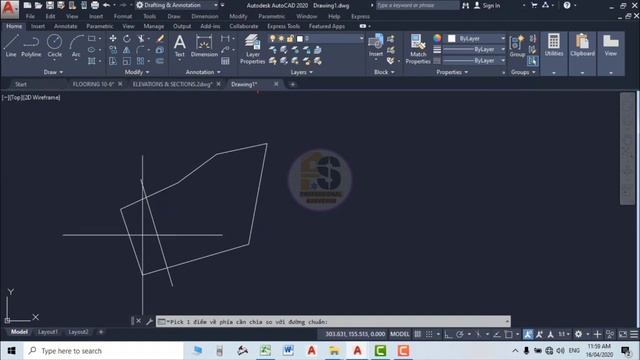The image size is (640, 360).
Task: Activate Match Properties tool
Action: [418, 49]
